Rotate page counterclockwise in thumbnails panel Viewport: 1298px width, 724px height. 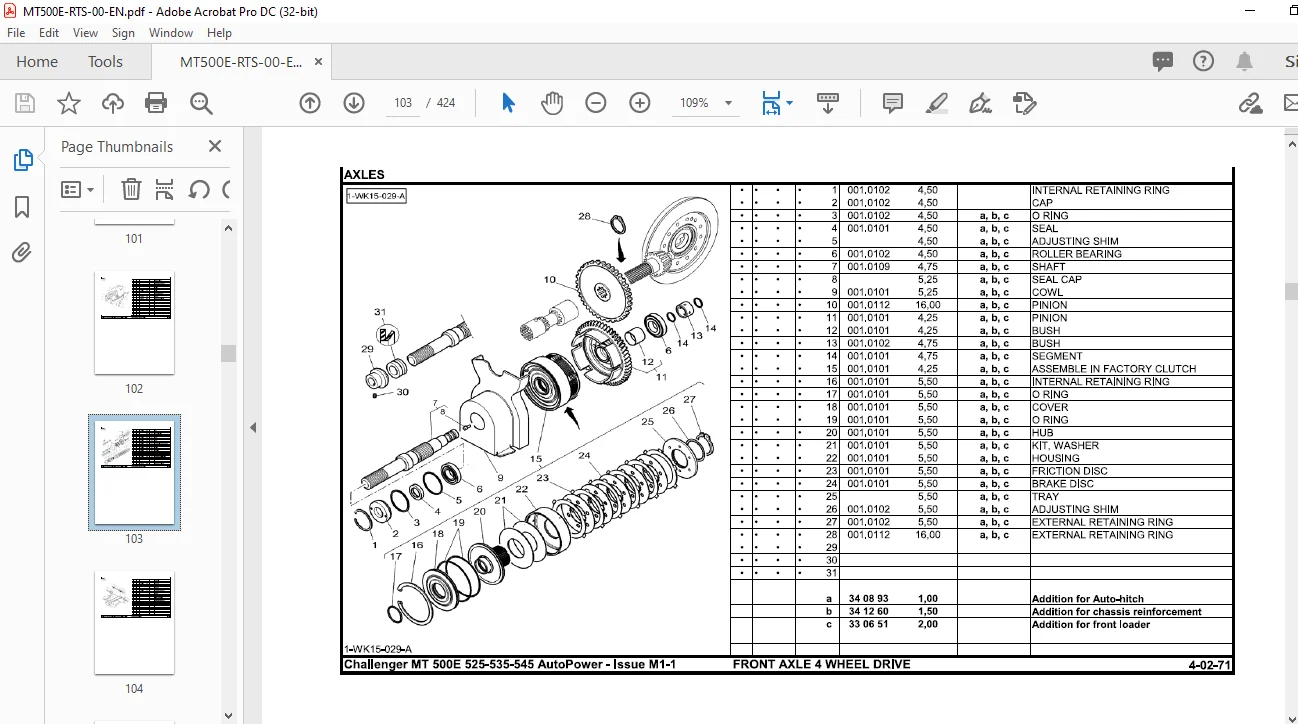[198, 189]
